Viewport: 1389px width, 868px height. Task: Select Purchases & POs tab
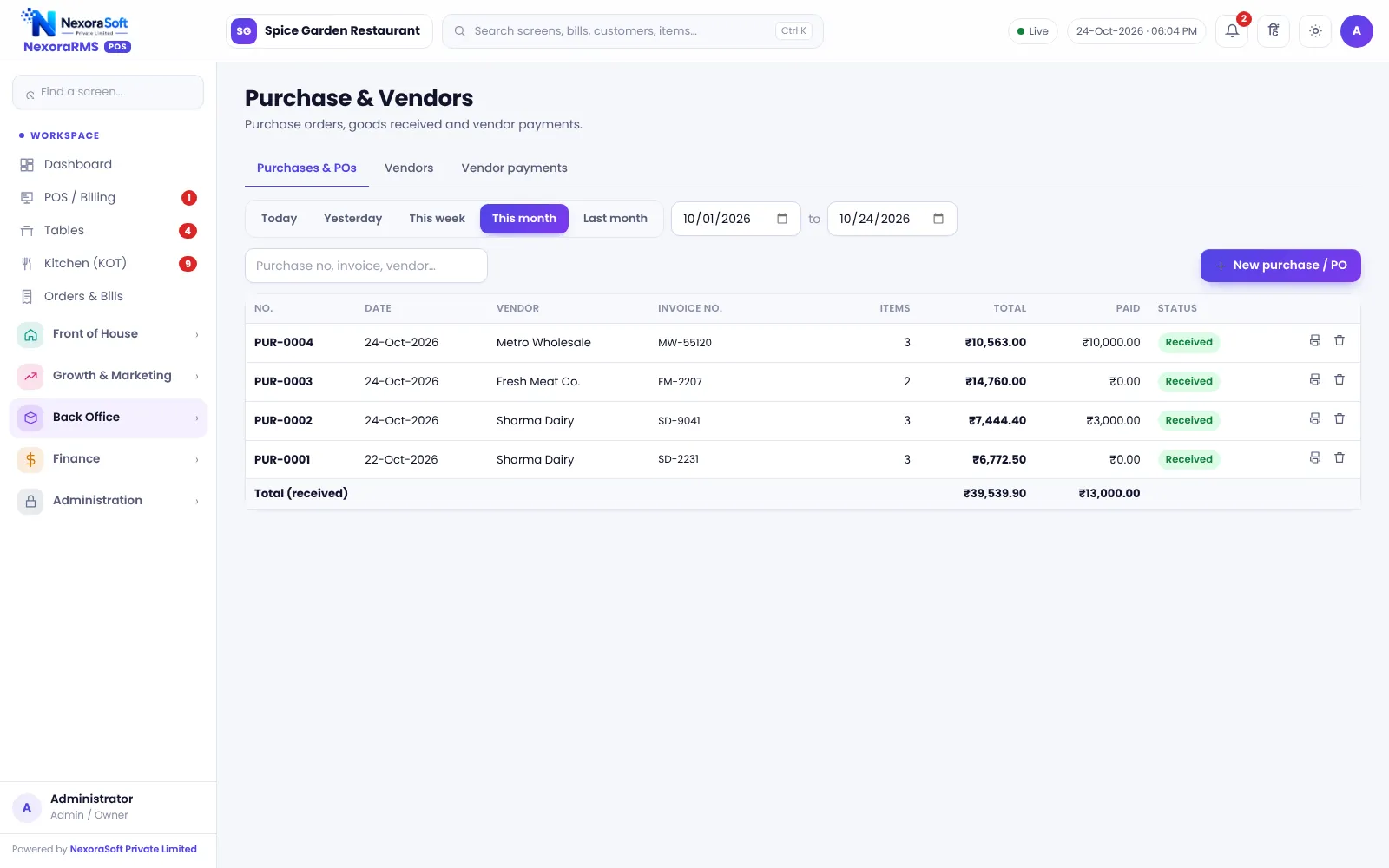click(x=306, y=168)
